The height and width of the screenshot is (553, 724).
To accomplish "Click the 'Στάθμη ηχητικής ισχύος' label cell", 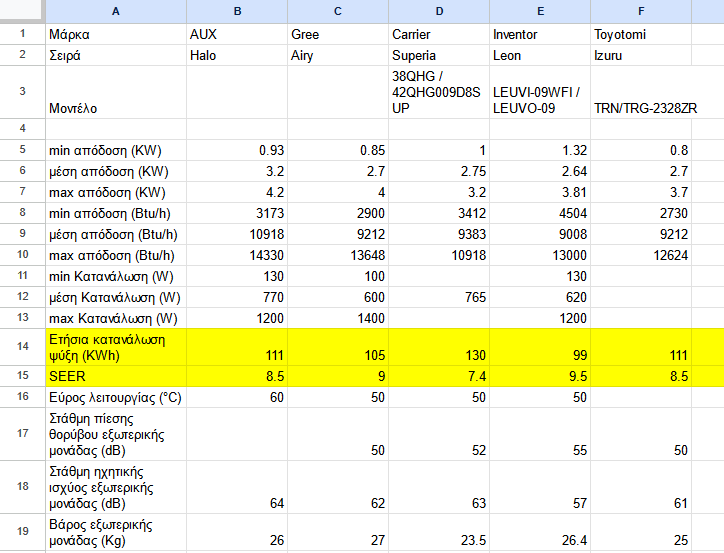I will (x=116, y=487).
